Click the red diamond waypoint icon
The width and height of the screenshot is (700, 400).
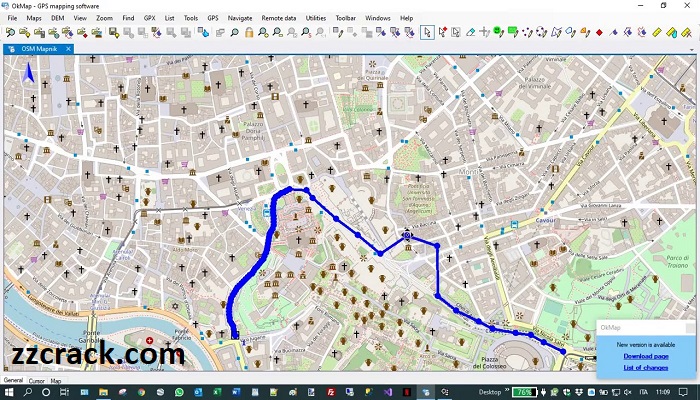599,33
